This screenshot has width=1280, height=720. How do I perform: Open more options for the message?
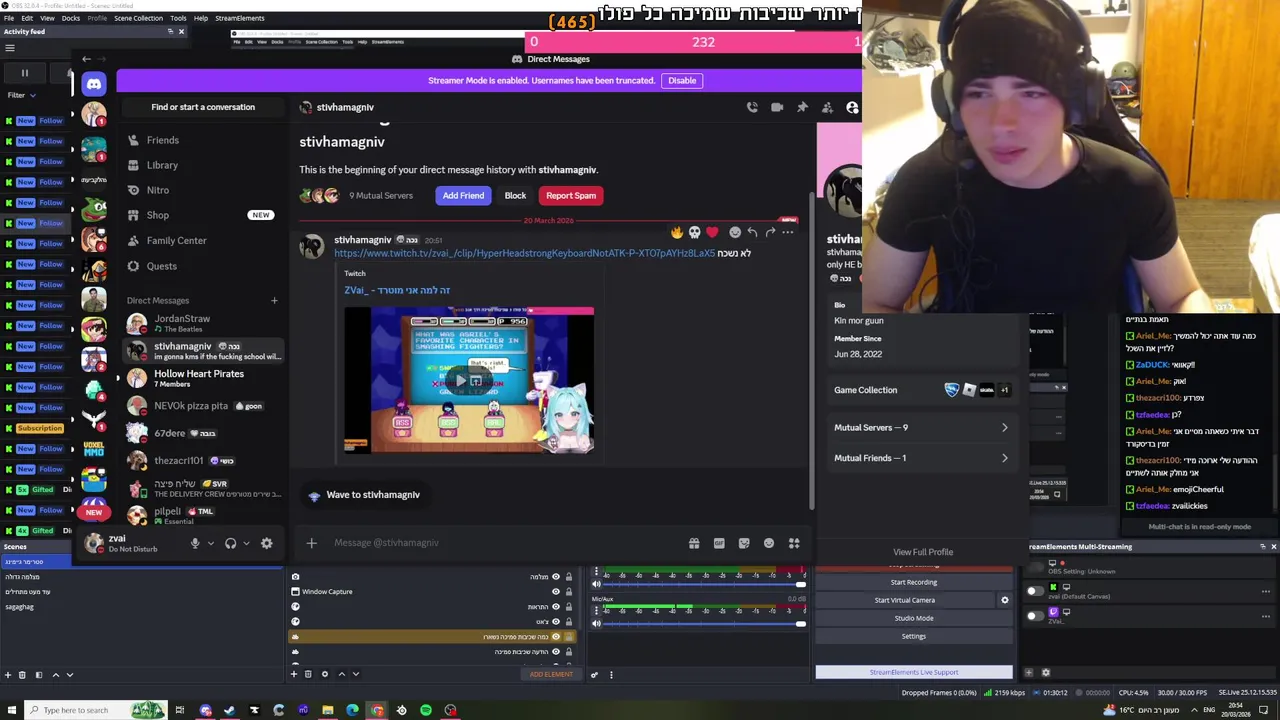point(788,232)
